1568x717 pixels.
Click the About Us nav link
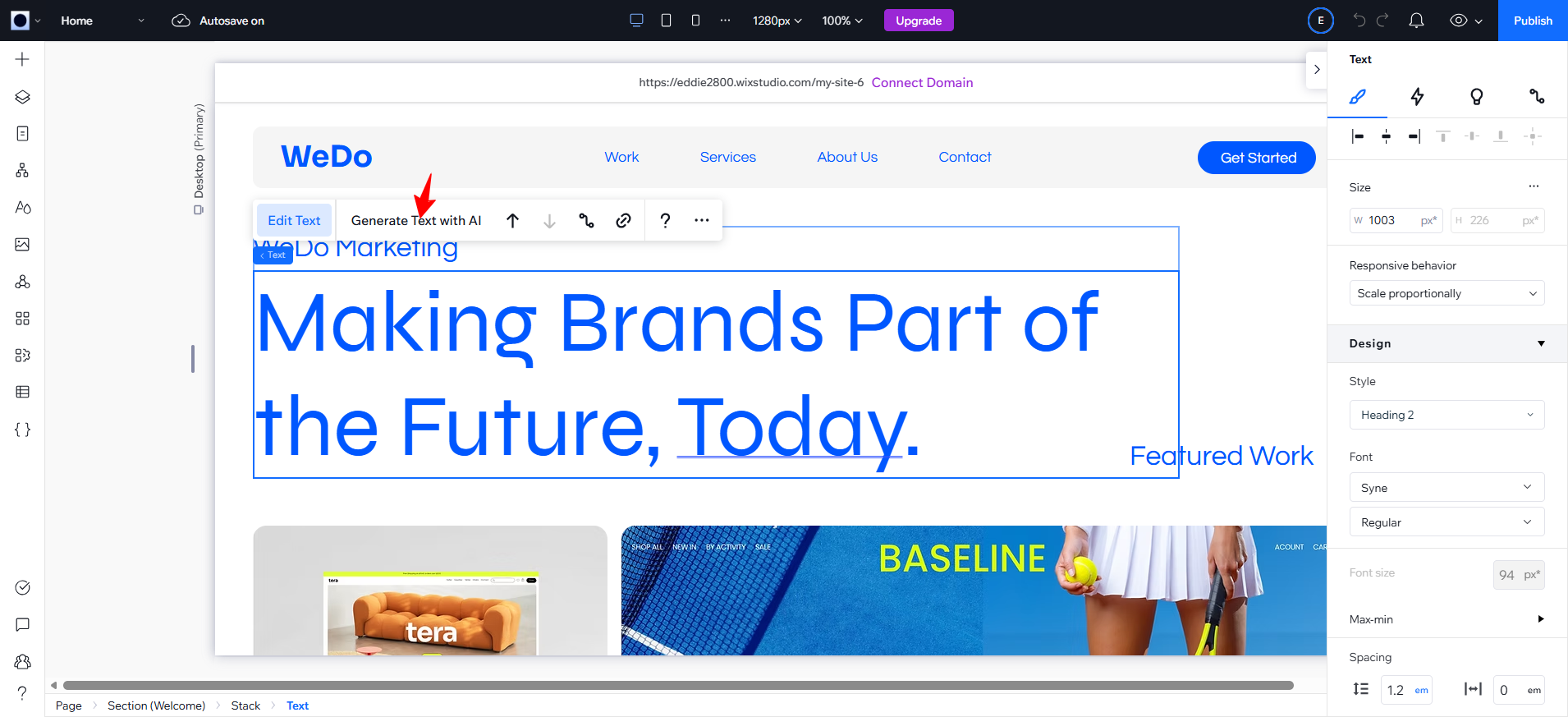[x=847, y=157]
